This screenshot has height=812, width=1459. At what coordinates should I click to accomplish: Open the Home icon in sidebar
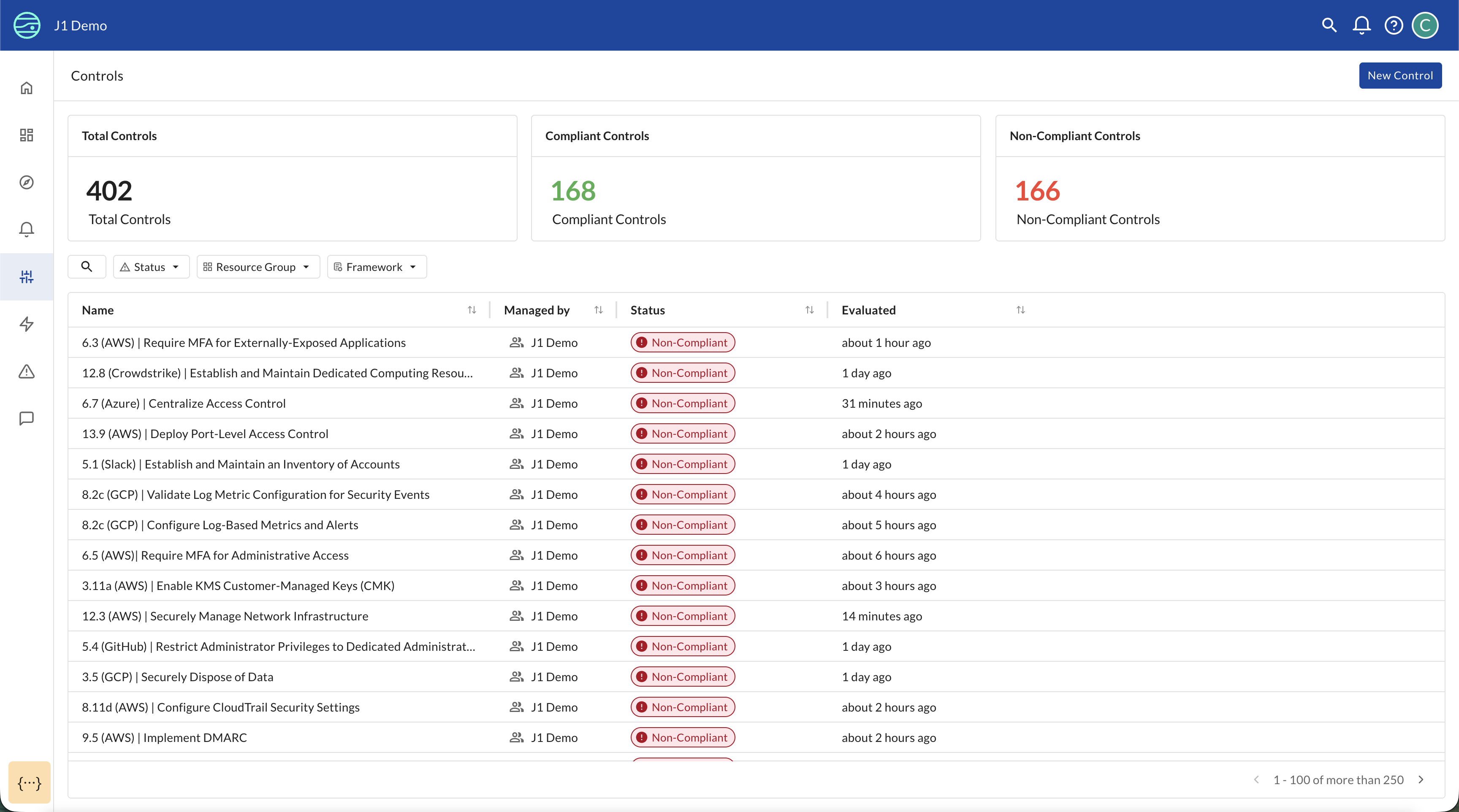point(27,88)
